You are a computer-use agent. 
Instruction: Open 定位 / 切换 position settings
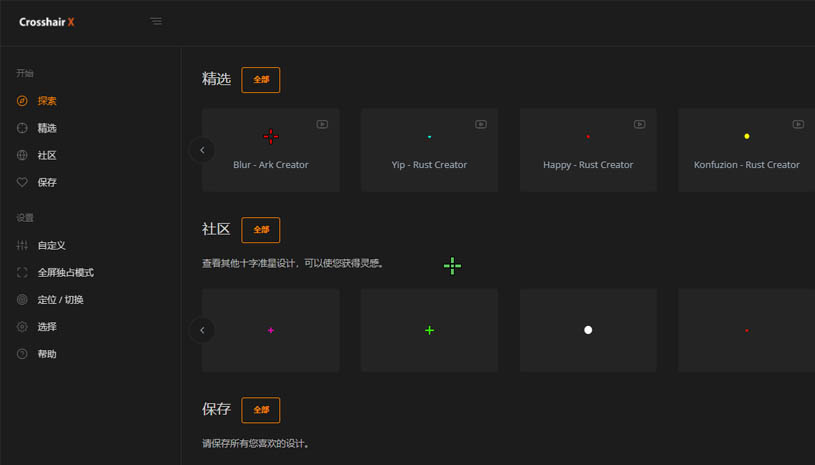point(60,299)
